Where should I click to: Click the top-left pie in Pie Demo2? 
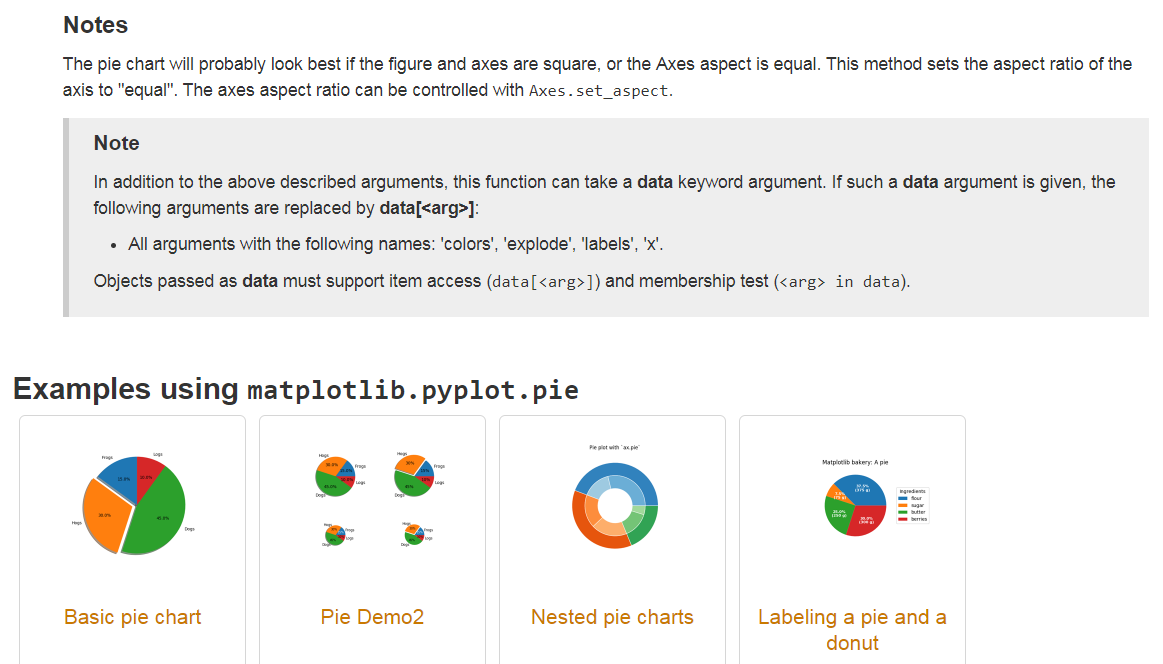[335, 476]
